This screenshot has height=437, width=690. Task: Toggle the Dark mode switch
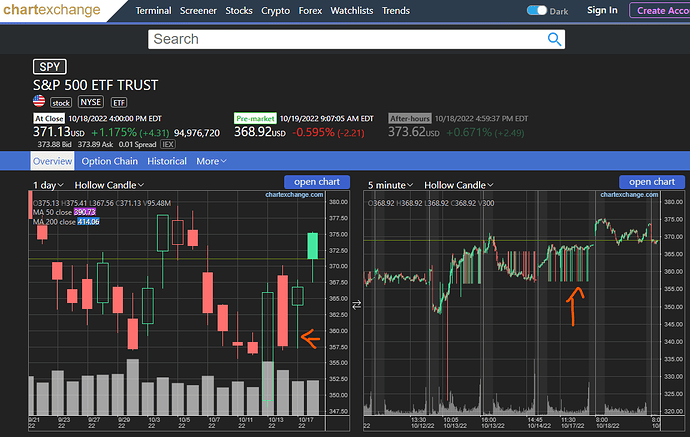(536, 11)
